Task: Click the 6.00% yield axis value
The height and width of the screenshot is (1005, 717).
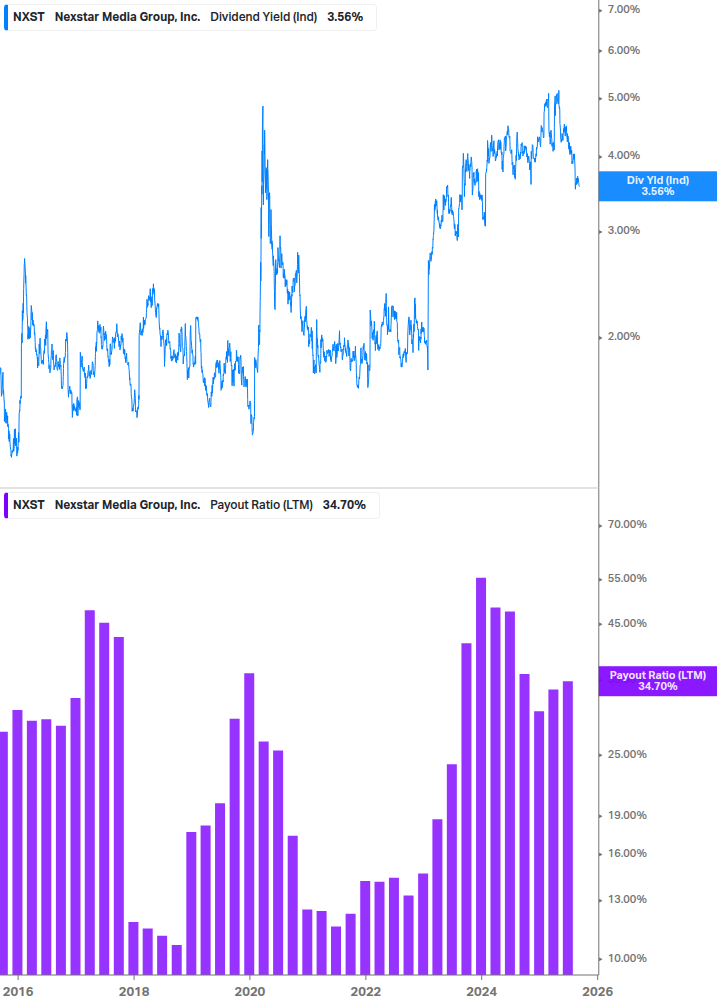Action: tap(623, 51)
